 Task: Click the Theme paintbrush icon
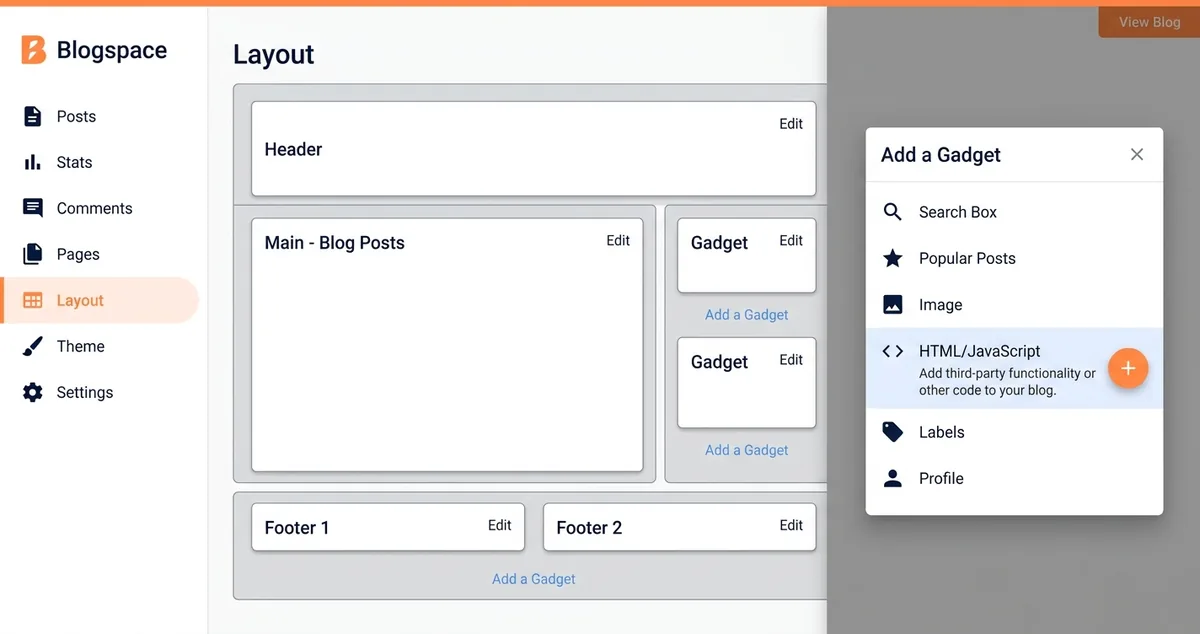(x=33, y=346)
